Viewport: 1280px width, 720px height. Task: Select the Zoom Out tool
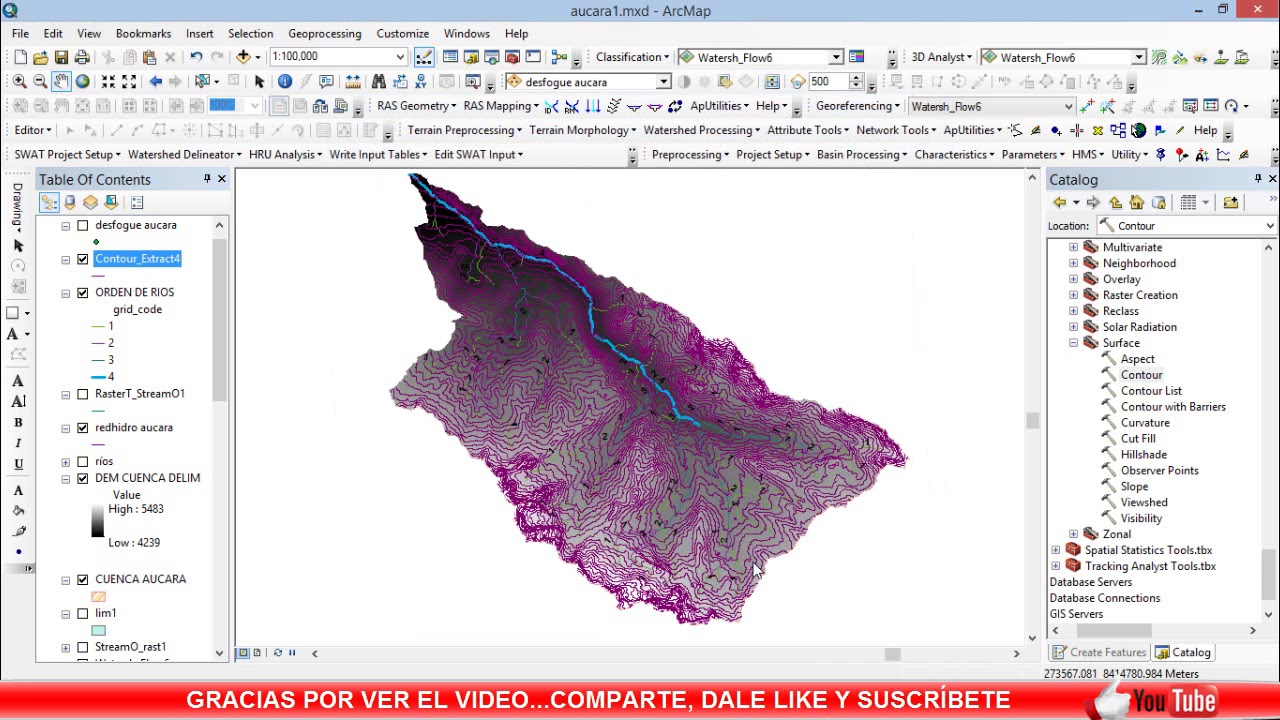click(x=40, y=81)
